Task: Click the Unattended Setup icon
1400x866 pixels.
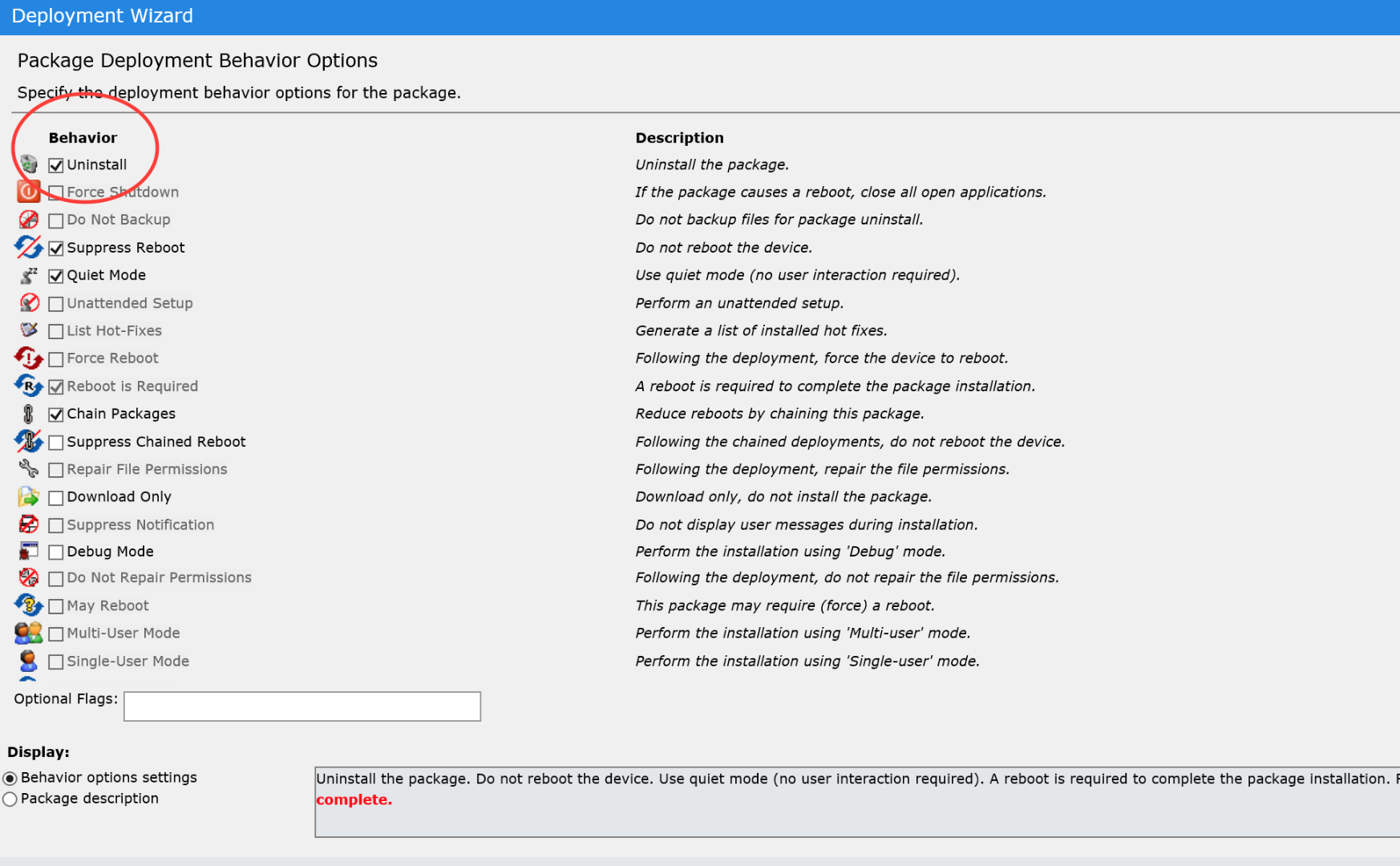Action: pos(29,302)
